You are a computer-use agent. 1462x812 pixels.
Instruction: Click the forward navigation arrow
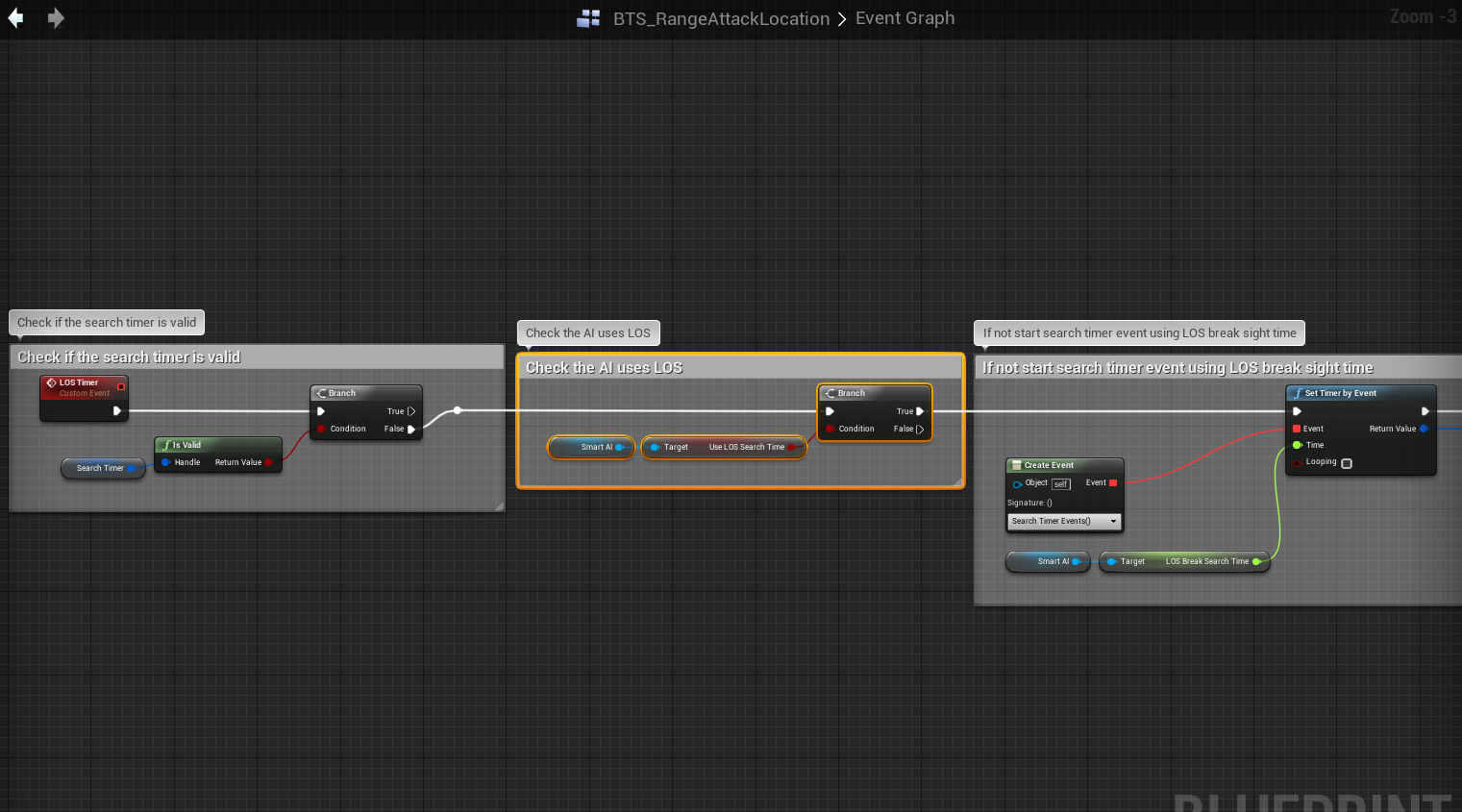pyautogui.click(x=56, y=18)
